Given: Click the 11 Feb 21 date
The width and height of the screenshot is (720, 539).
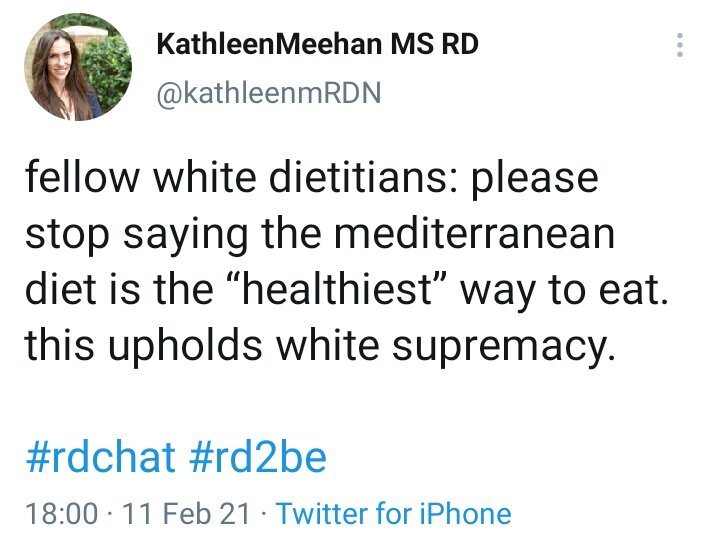Looking at the screenshot, I should coord(186,514).
